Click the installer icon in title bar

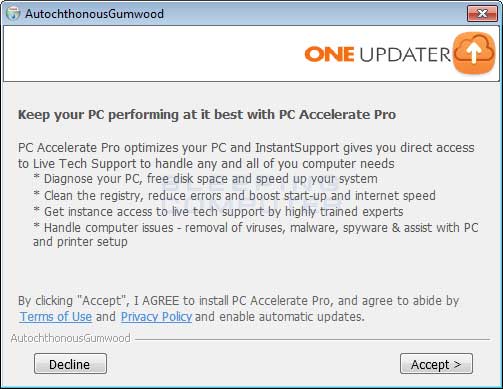(13, 13)
